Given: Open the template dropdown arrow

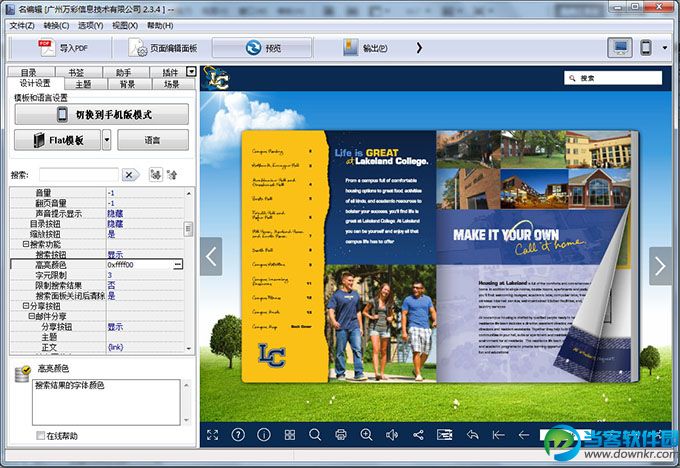Looking at the screenshot, I should point(107,140).
